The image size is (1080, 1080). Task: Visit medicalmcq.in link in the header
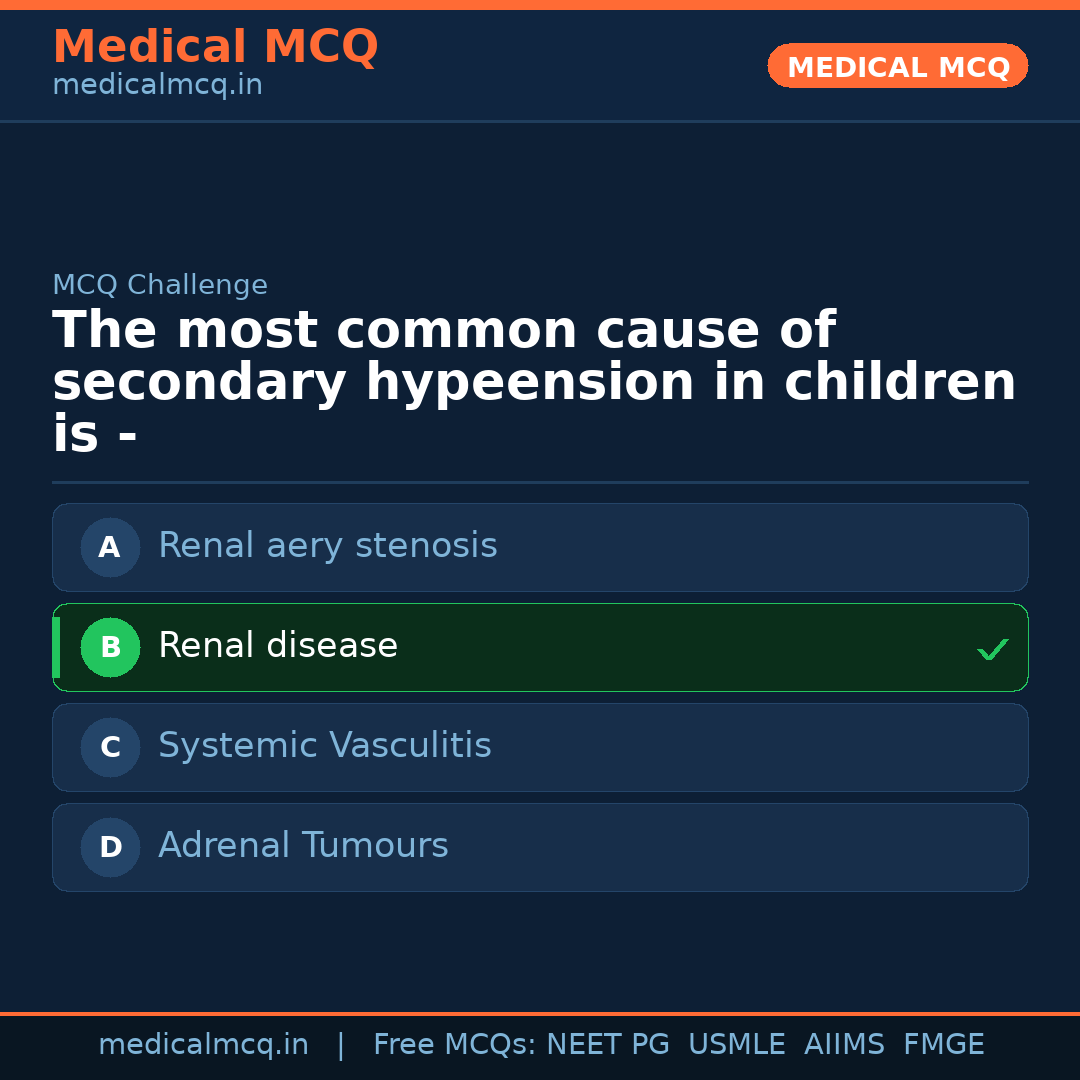[156, 84]
